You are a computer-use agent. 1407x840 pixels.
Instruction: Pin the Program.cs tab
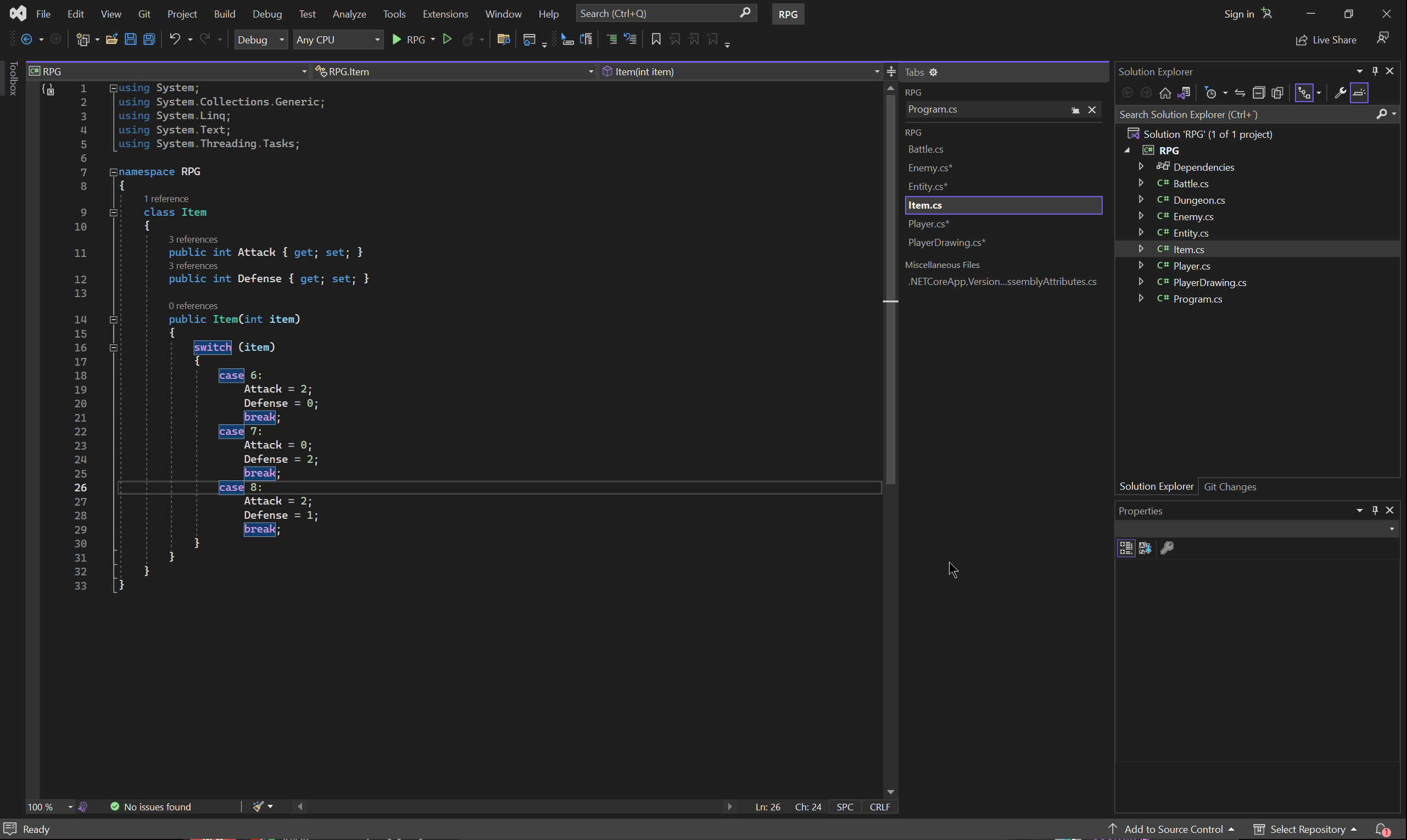pyautogui.click(x=1075, y=110)
